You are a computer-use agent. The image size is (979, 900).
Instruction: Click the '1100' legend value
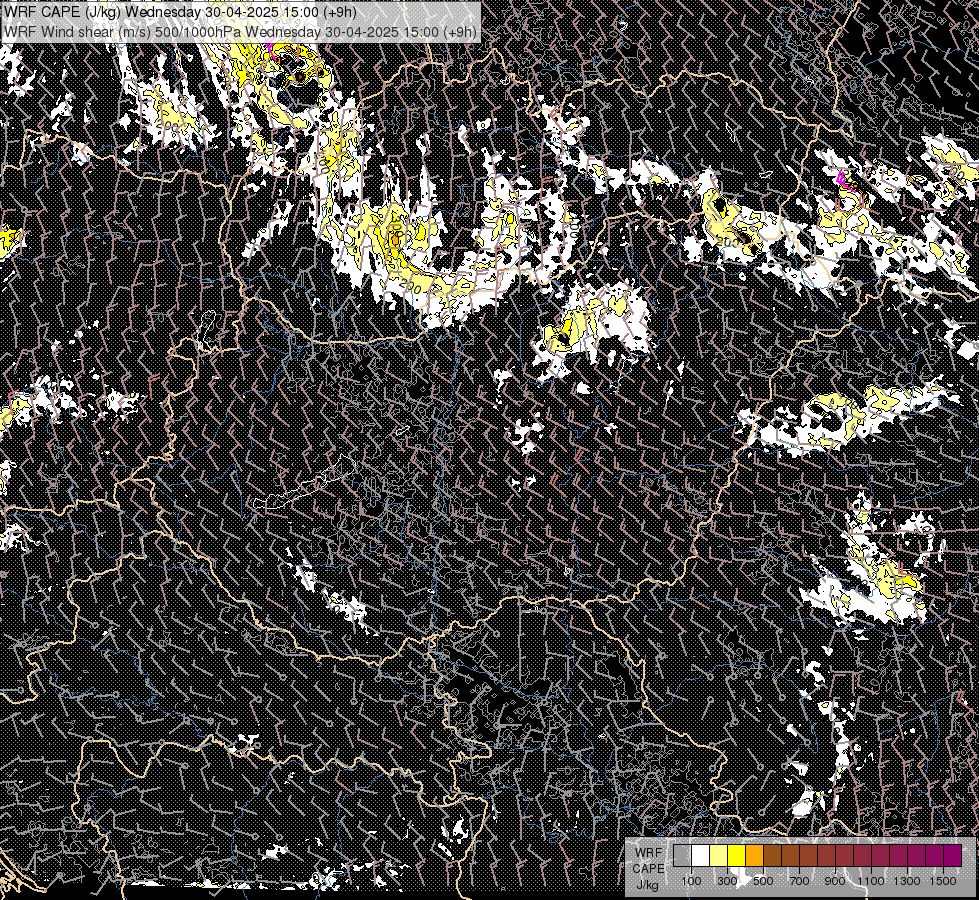[871, 881]
